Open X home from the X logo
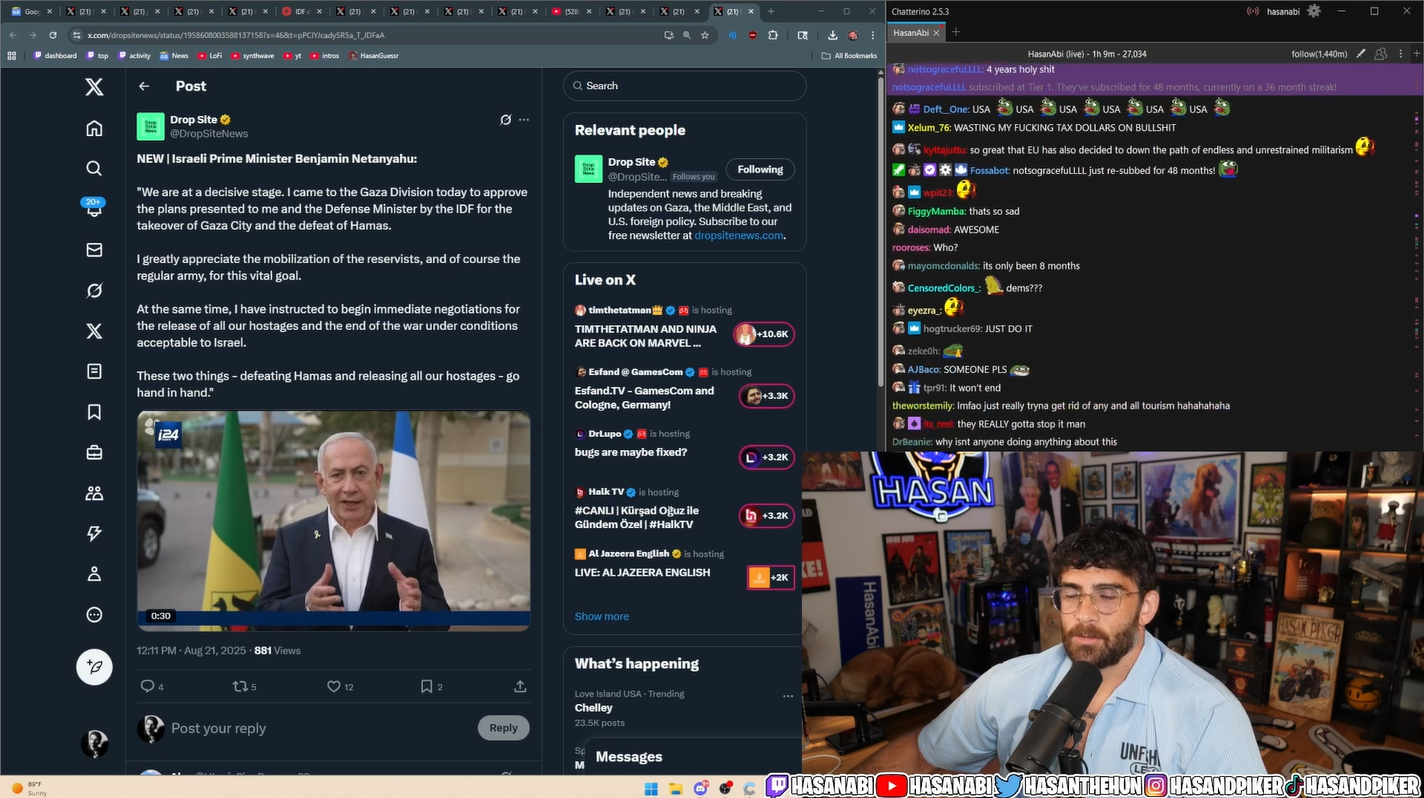Image resolution: width=1424 pixels, height=798 pixels. click(94, 87)
